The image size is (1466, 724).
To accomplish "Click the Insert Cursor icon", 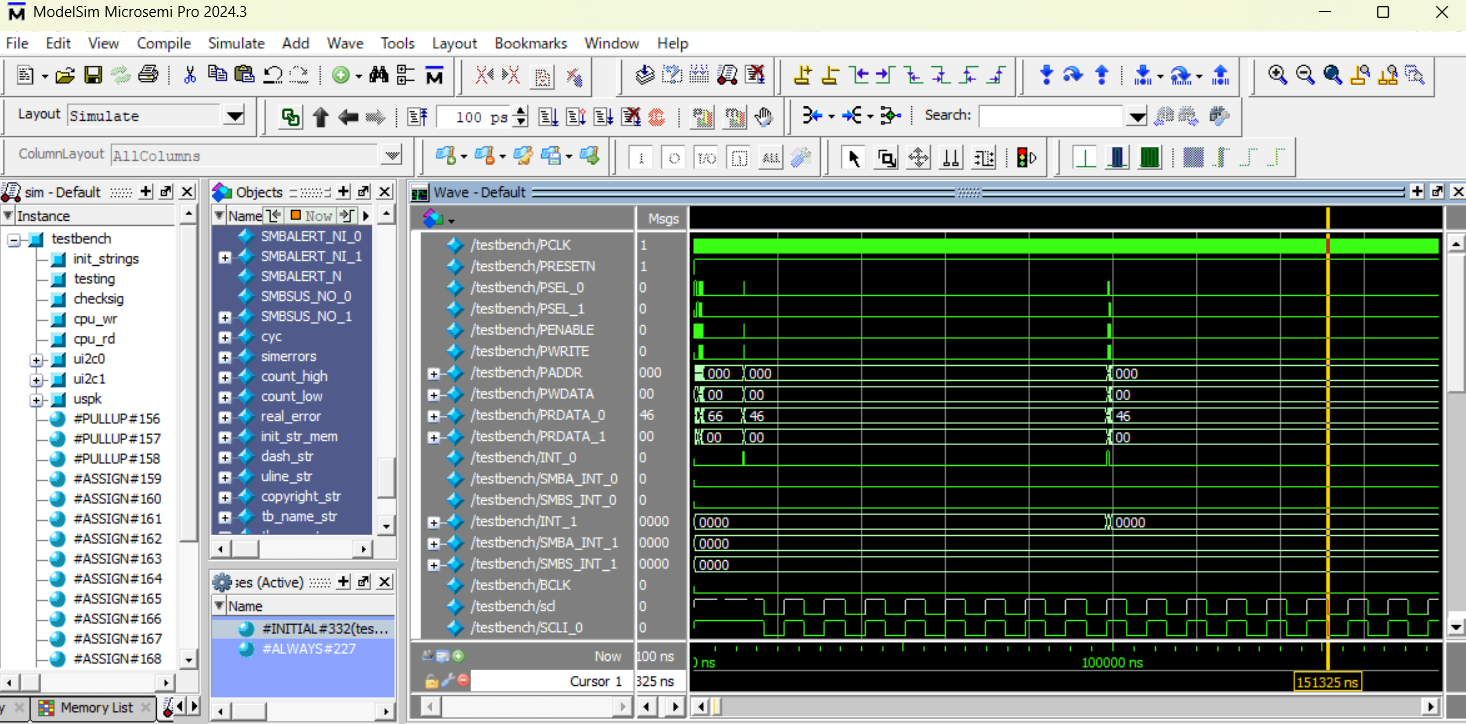I will (x=803, y=75).
